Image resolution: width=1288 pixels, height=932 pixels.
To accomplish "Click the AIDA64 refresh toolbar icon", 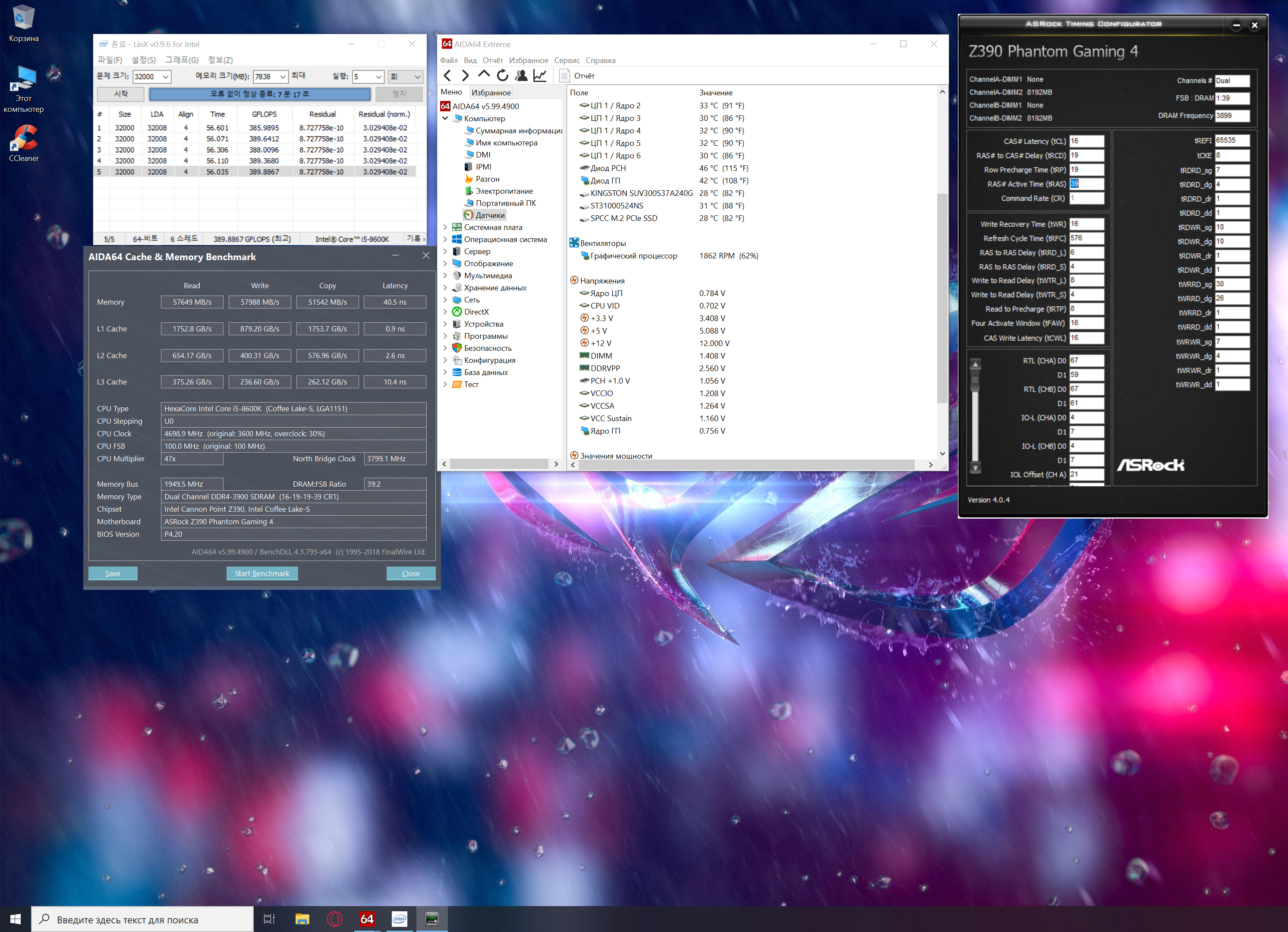I will point(502,76).
